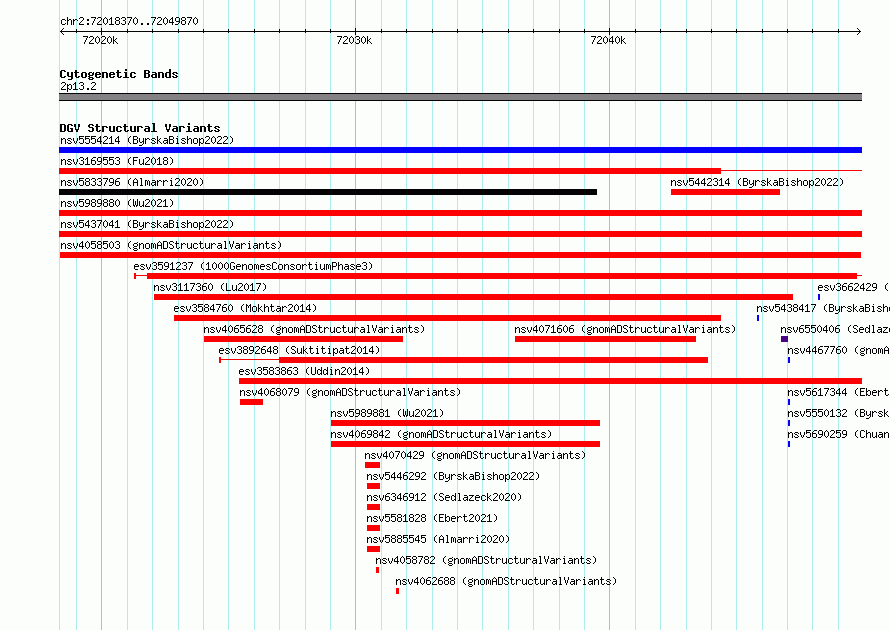Select nsv4068079 (gnomADStructuralVariants) label
Image resolution: width=890 pixels, height=630 pixels.
coord(350,392)
